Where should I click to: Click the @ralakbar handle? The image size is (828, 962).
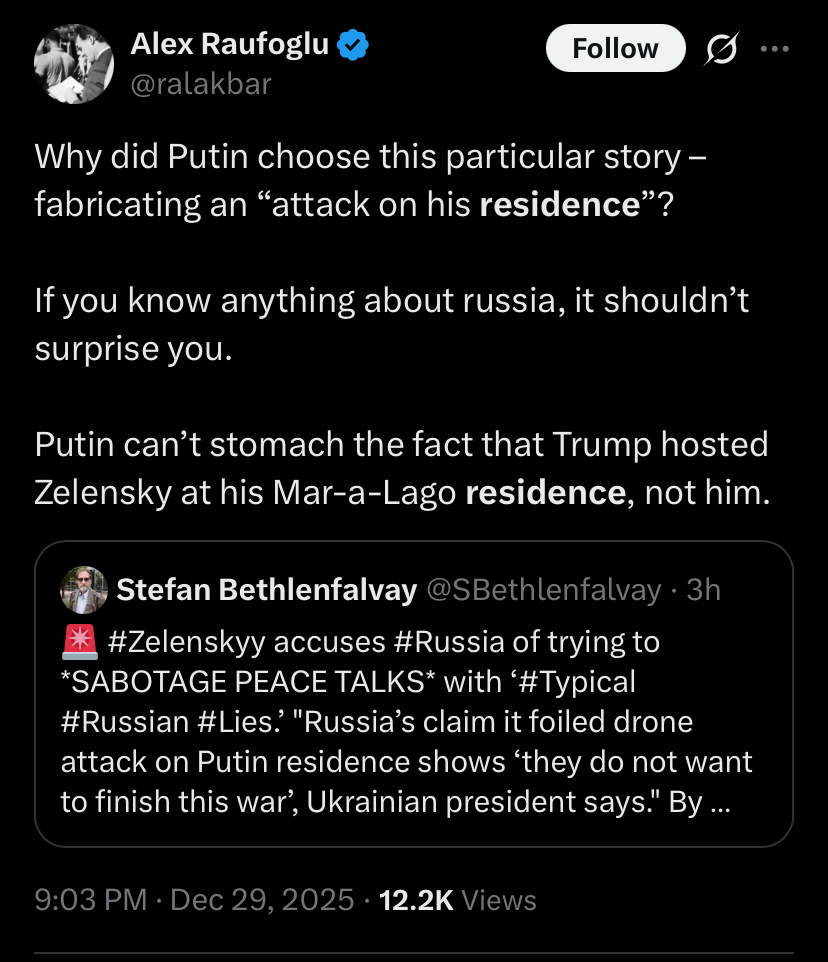(200, 84)
